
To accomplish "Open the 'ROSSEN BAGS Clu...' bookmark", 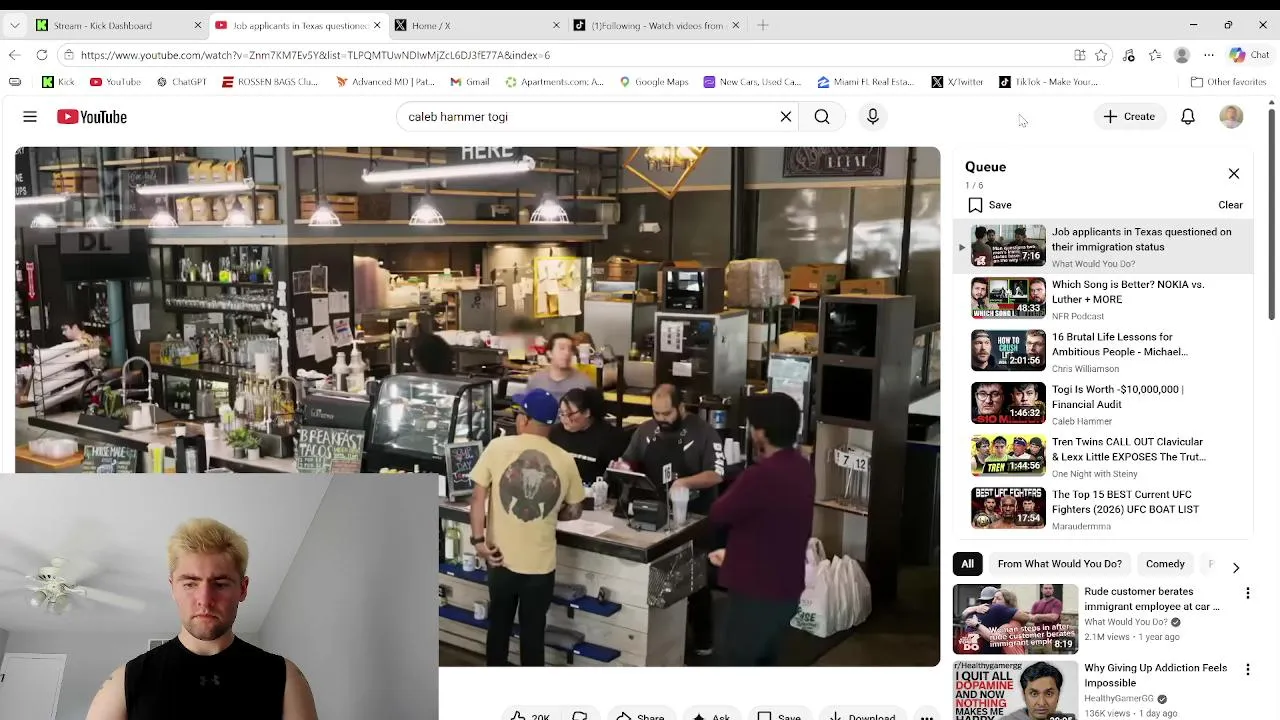I will click(270, 82).
